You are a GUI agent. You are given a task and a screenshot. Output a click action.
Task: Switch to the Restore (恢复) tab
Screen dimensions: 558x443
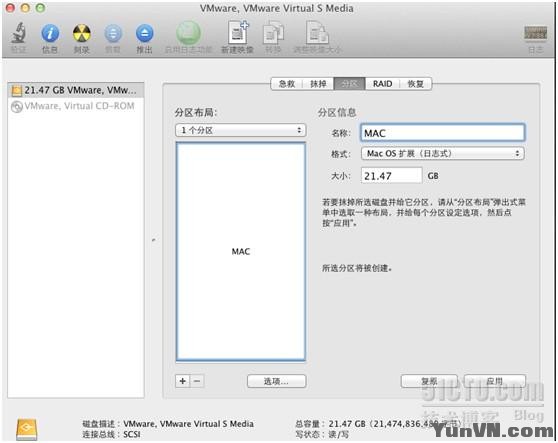(x=415, y=84)
